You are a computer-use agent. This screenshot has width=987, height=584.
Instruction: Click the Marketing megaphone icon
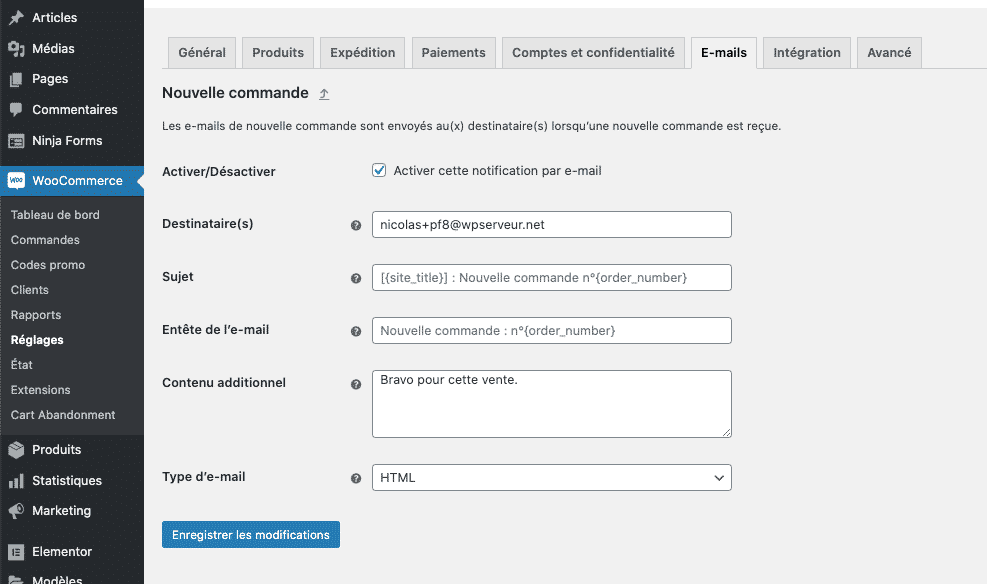tap(14, 511)
